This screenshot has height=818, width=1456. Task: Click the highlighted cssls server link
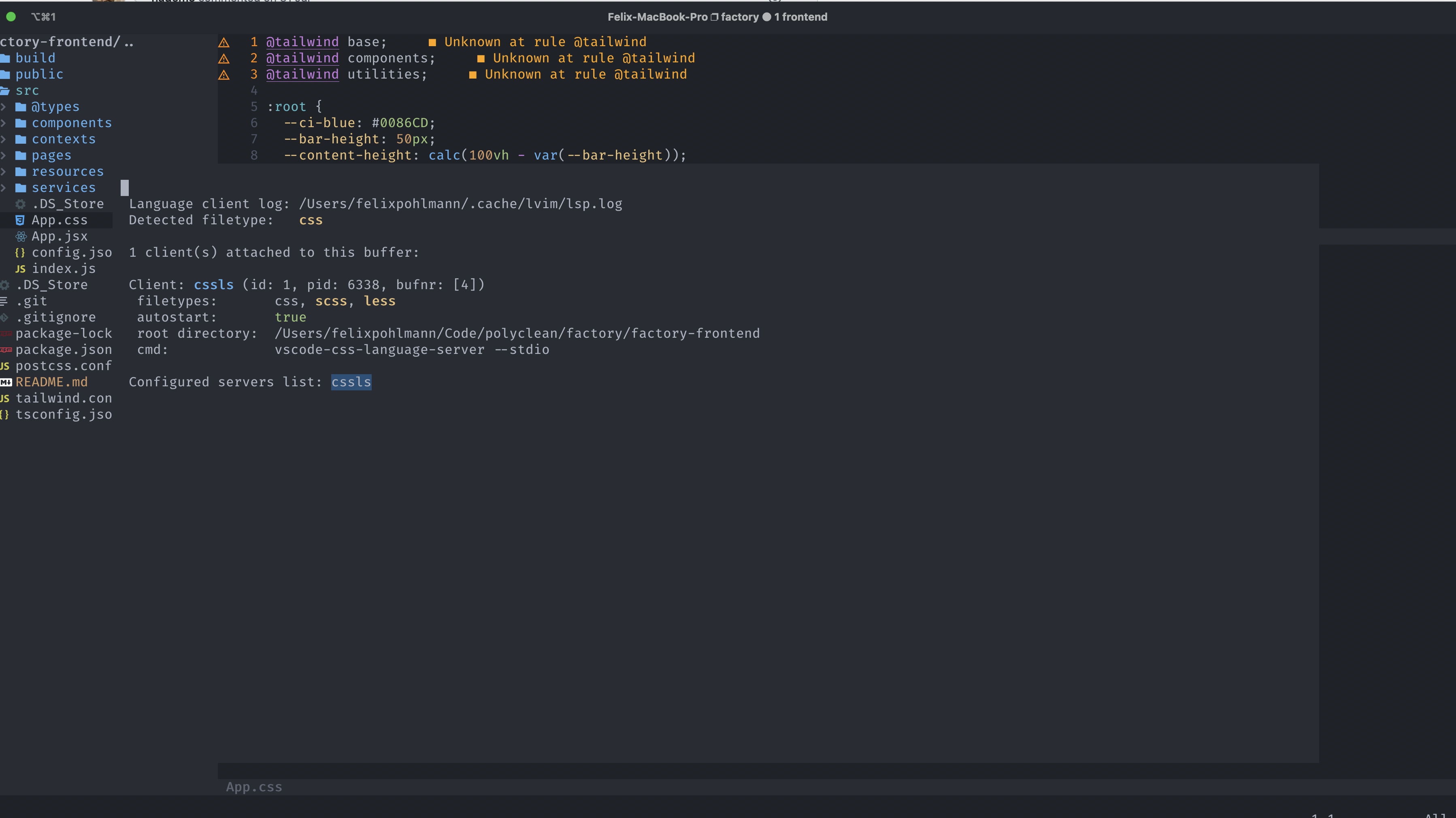coord(351,382)
